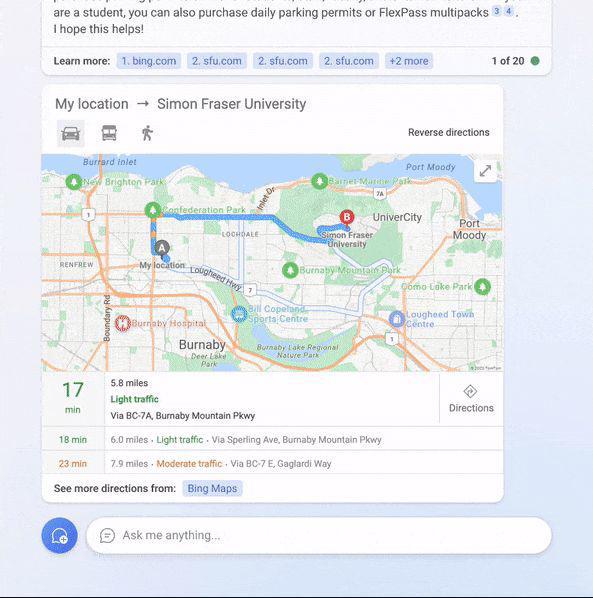Click the Lougheed Town Centre shopping icon
Image resolution: width=593 pixels, height=598 pixels.
point(397,319)
